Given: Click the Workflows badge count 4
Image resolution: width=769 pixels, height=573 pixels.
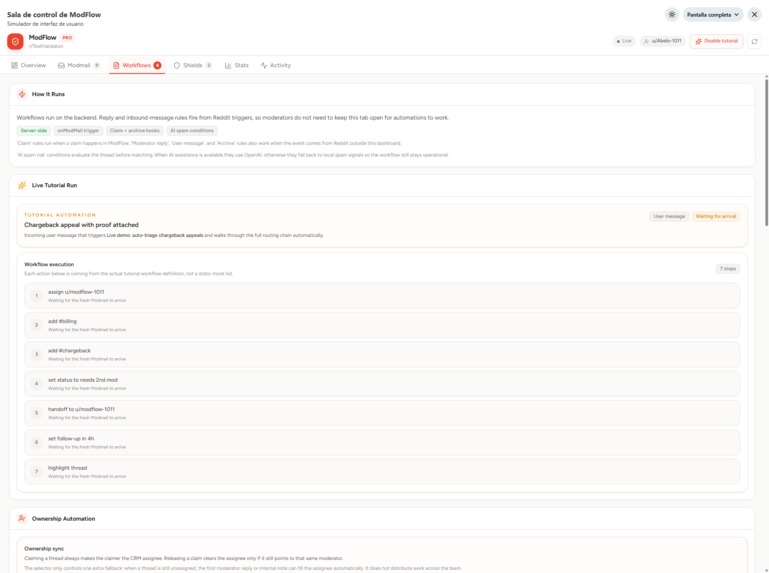Looking at the screenshot, I should 157,65.
